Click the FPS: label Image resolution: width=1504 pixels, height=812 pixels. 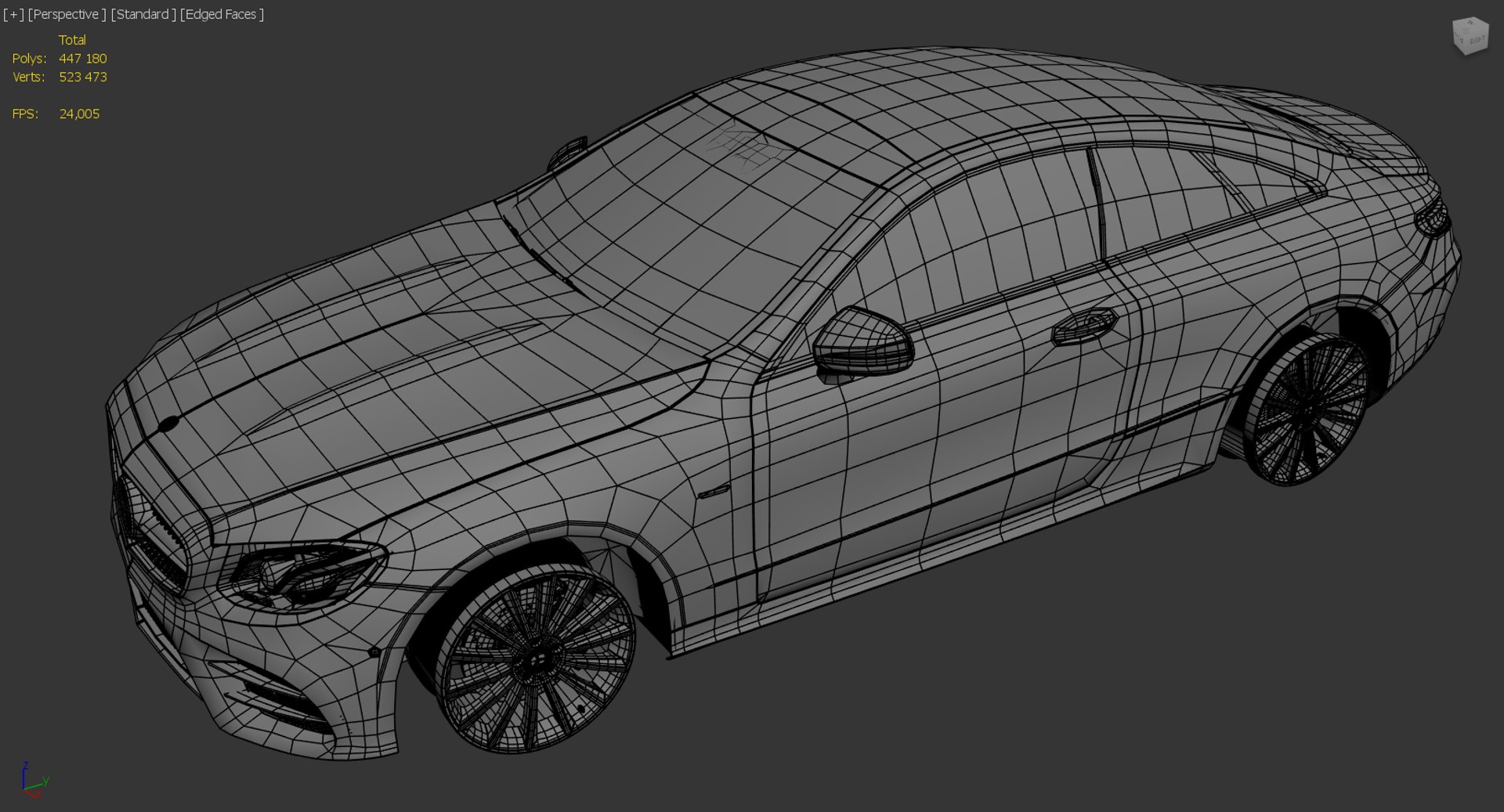tap(25, 114)
